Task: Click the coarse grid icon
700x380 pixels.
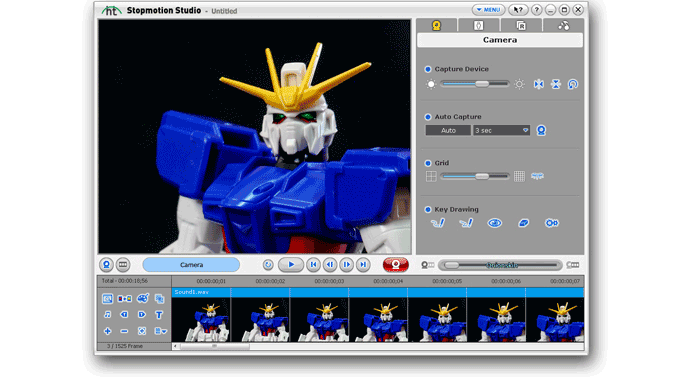Action: point(431,176)
